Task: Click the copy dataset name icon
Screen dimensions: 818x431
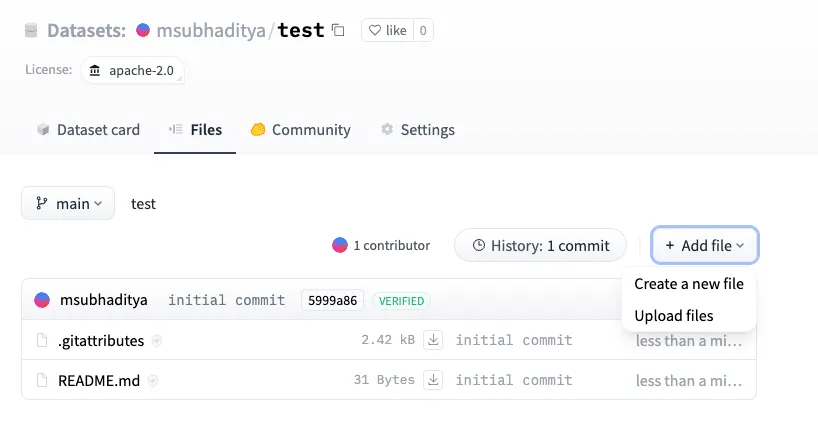Action: point(338,30)
